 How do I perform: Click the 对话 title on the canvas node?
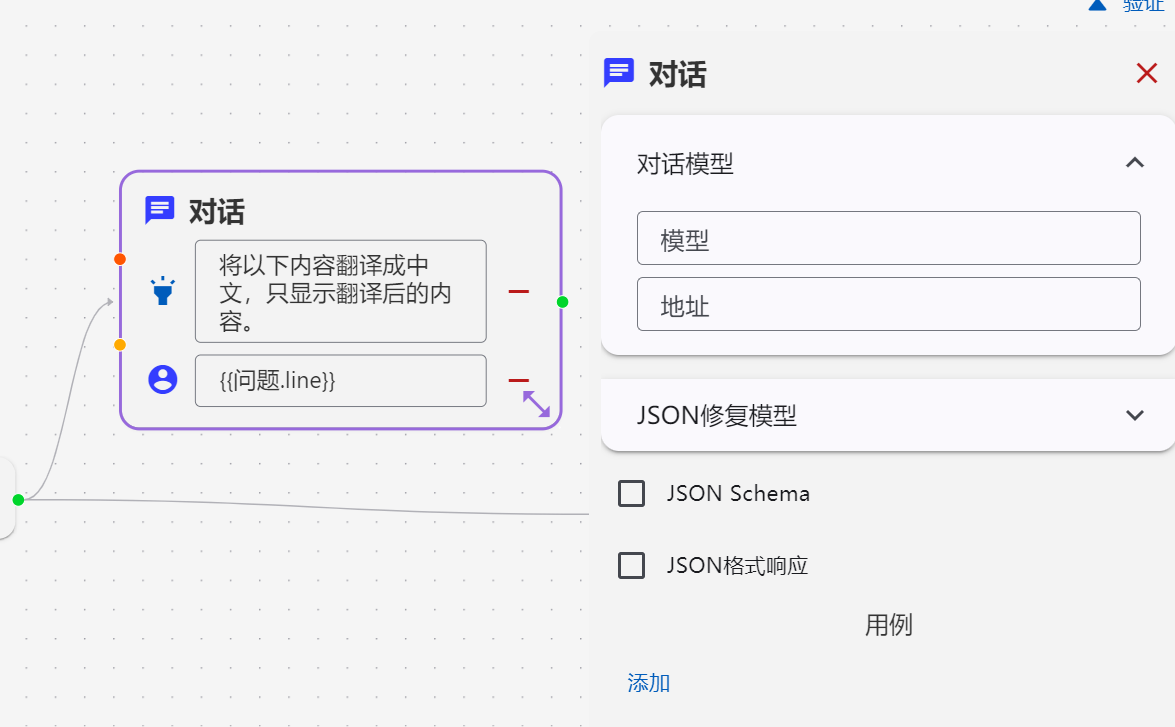pyautogui.click(x=217, y=212)
